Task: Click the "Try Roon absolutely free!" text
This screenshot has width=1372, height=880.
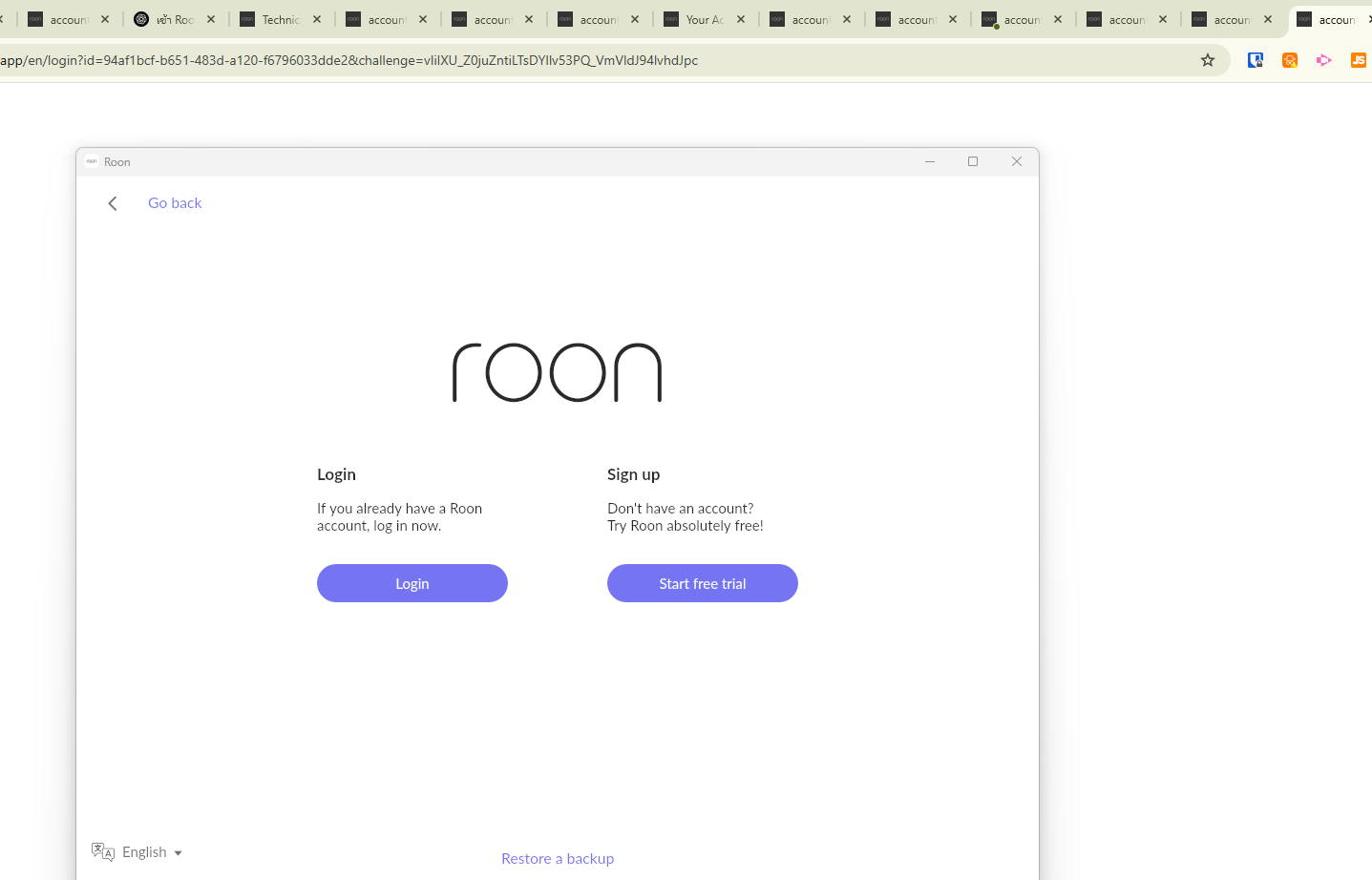Action: [686, 526]
